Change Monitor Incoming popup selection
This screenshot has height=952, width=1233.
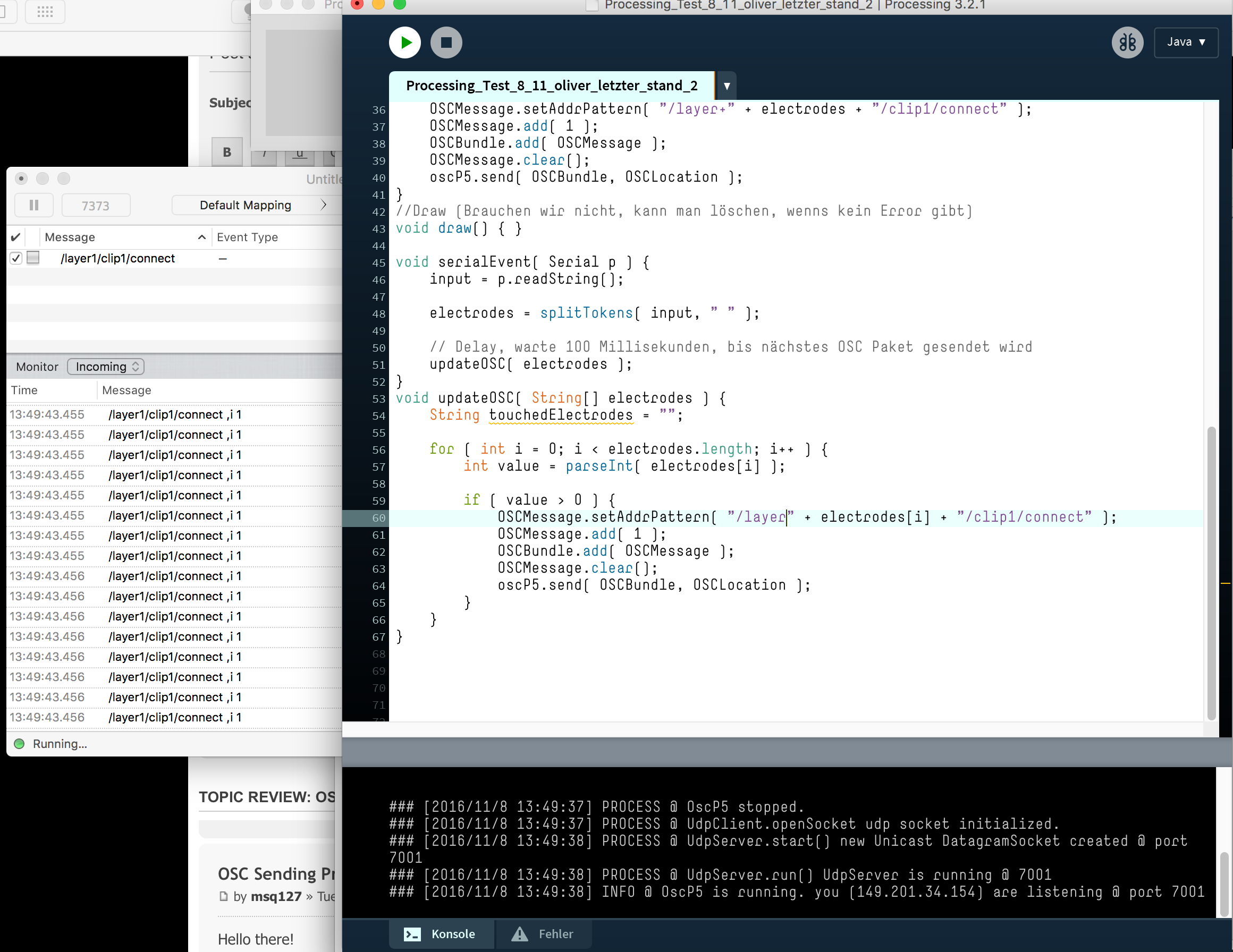point(106,367)
